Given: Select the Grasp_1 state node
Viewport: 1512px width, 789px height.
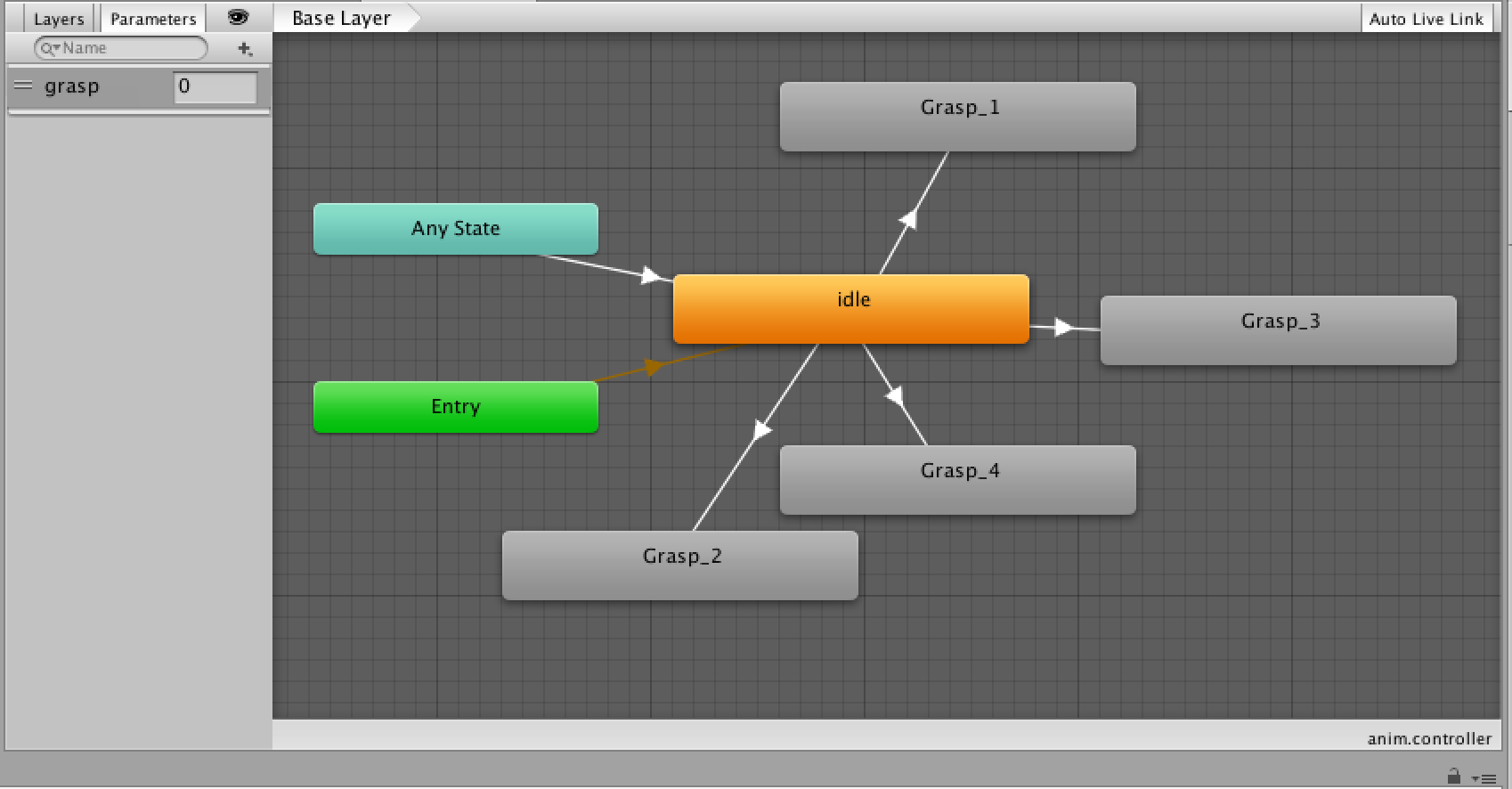Looking at the screenshot, I should 958,117.
